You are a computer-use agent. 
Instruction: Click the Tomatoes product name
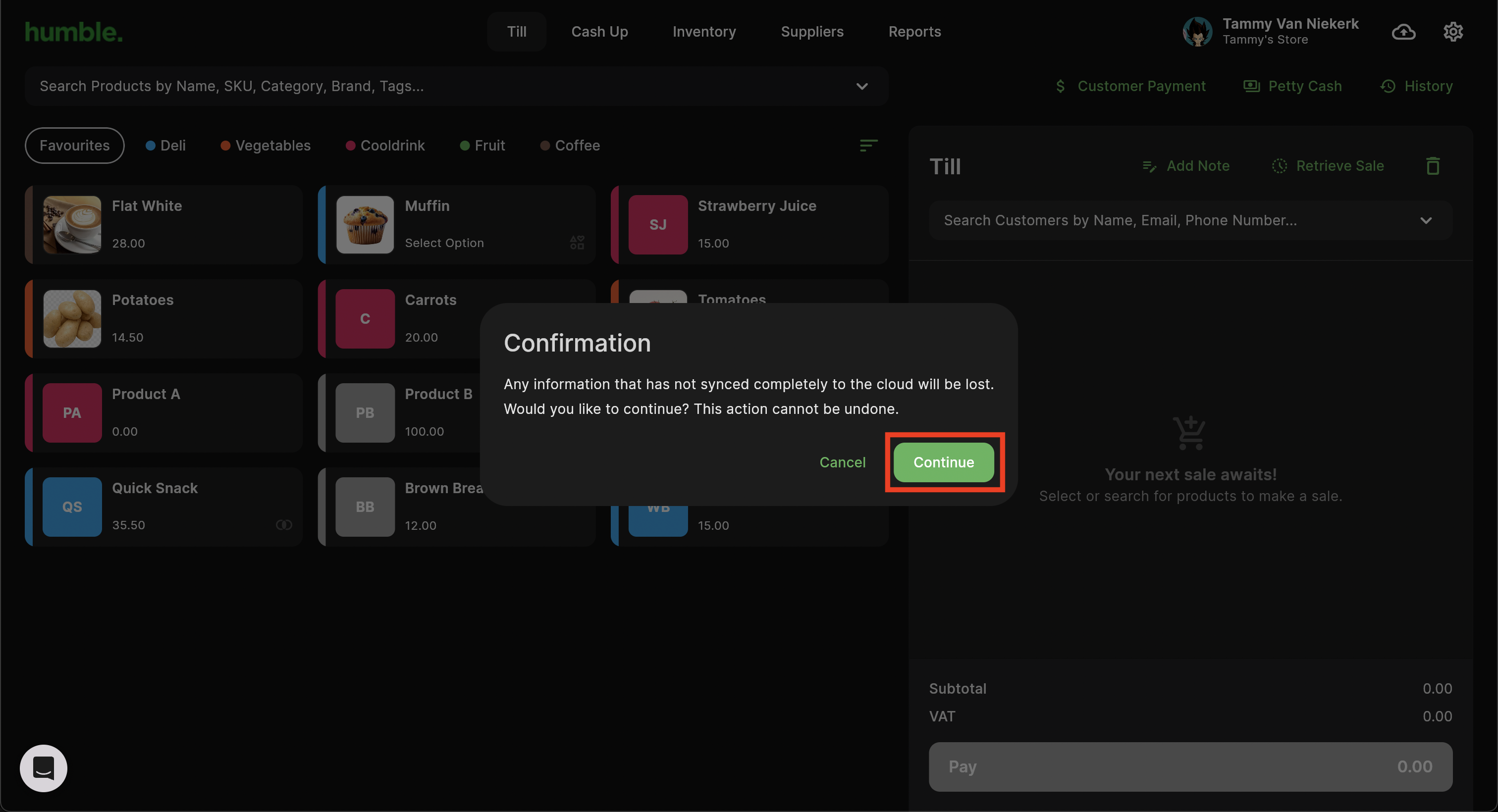point(732,299)
